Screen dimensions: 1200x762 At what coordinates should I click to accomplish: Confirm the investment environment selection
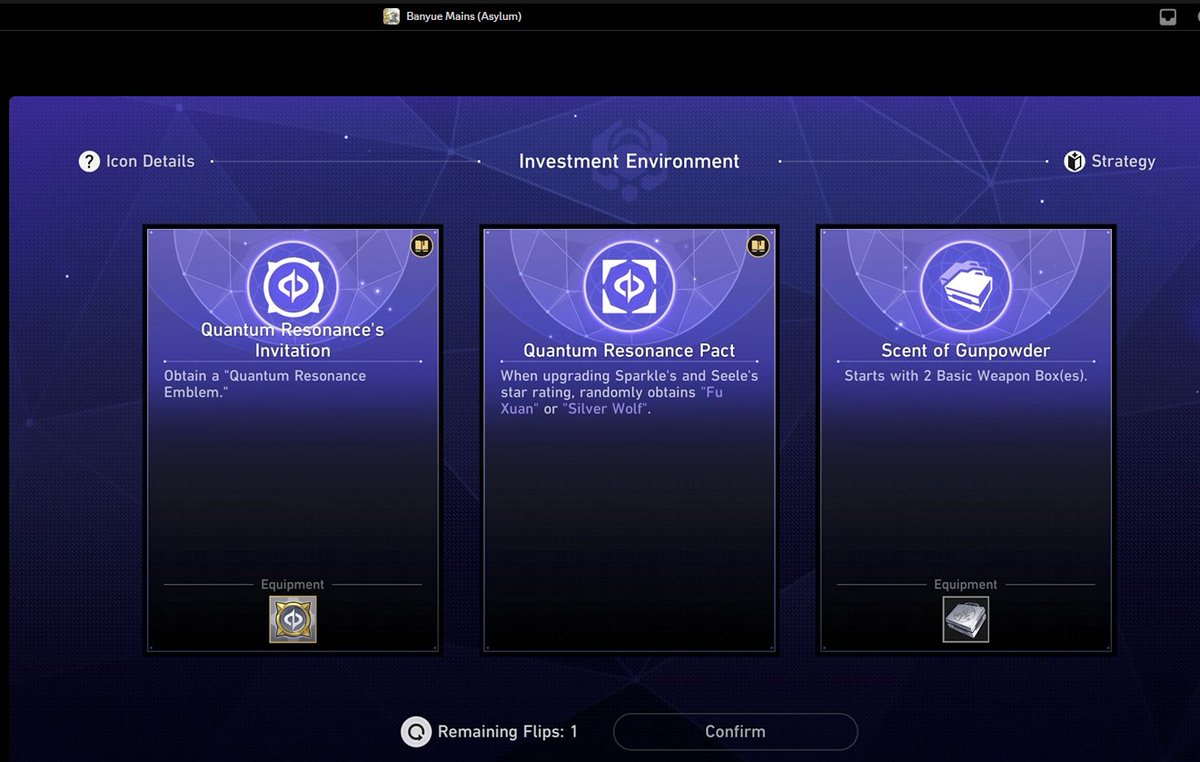(x=735, y=732)
